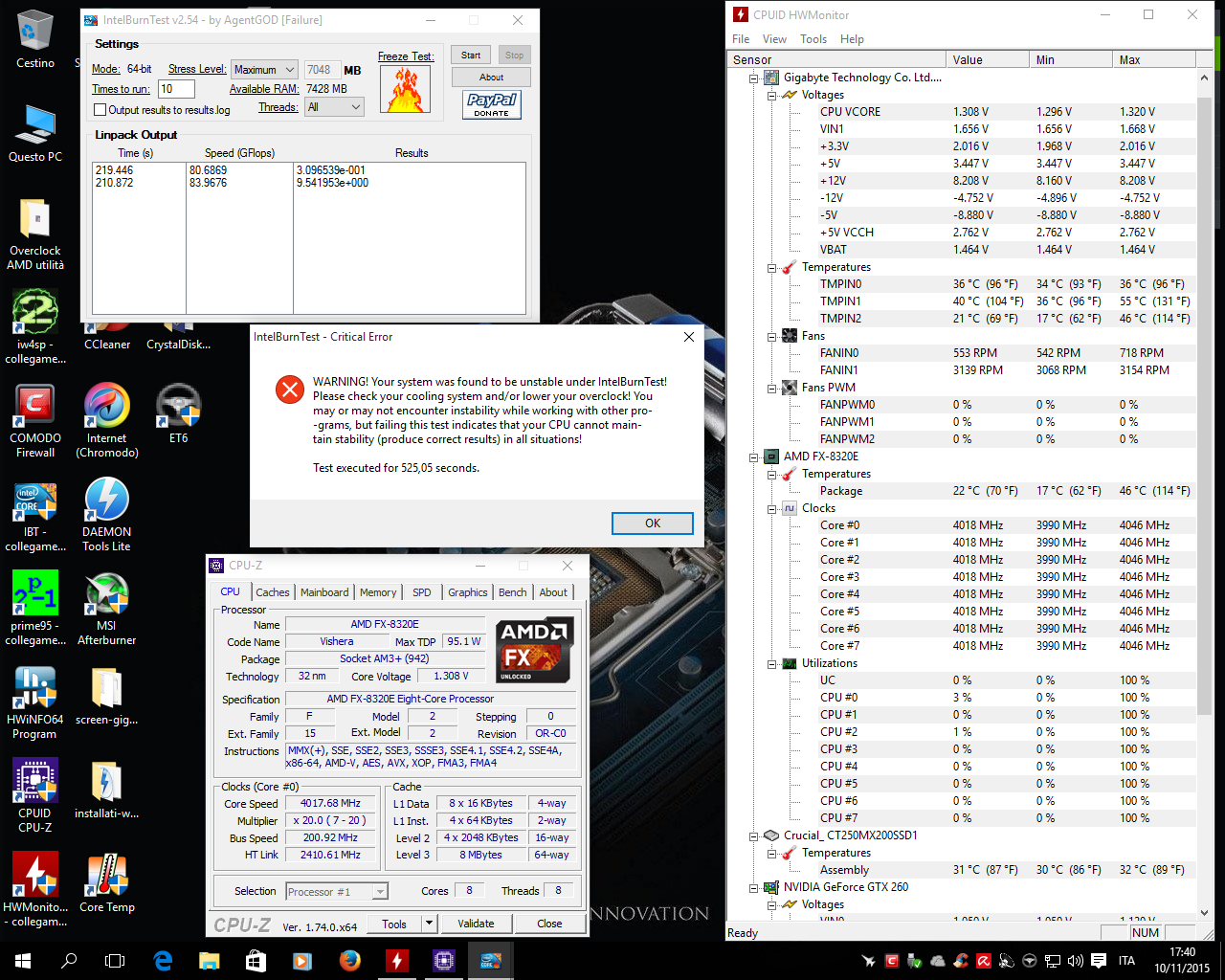
Task: Switch to the Caches tab in CPU-Z
Action: (x=272, y=592)
